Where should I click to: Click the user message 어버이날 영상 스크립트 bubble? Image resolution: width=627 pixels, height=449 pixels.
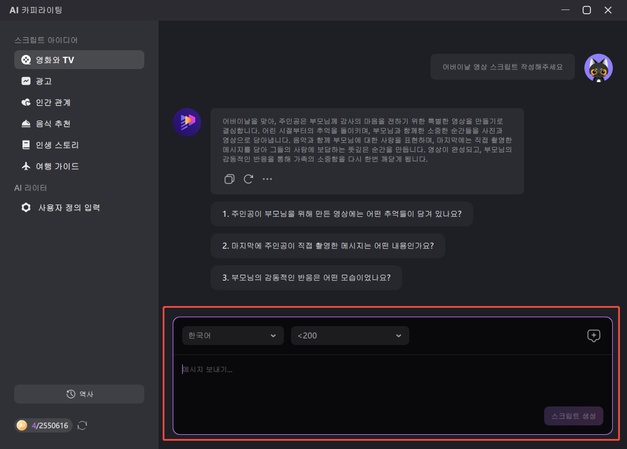pyautogui.click(x=502, y=67)
